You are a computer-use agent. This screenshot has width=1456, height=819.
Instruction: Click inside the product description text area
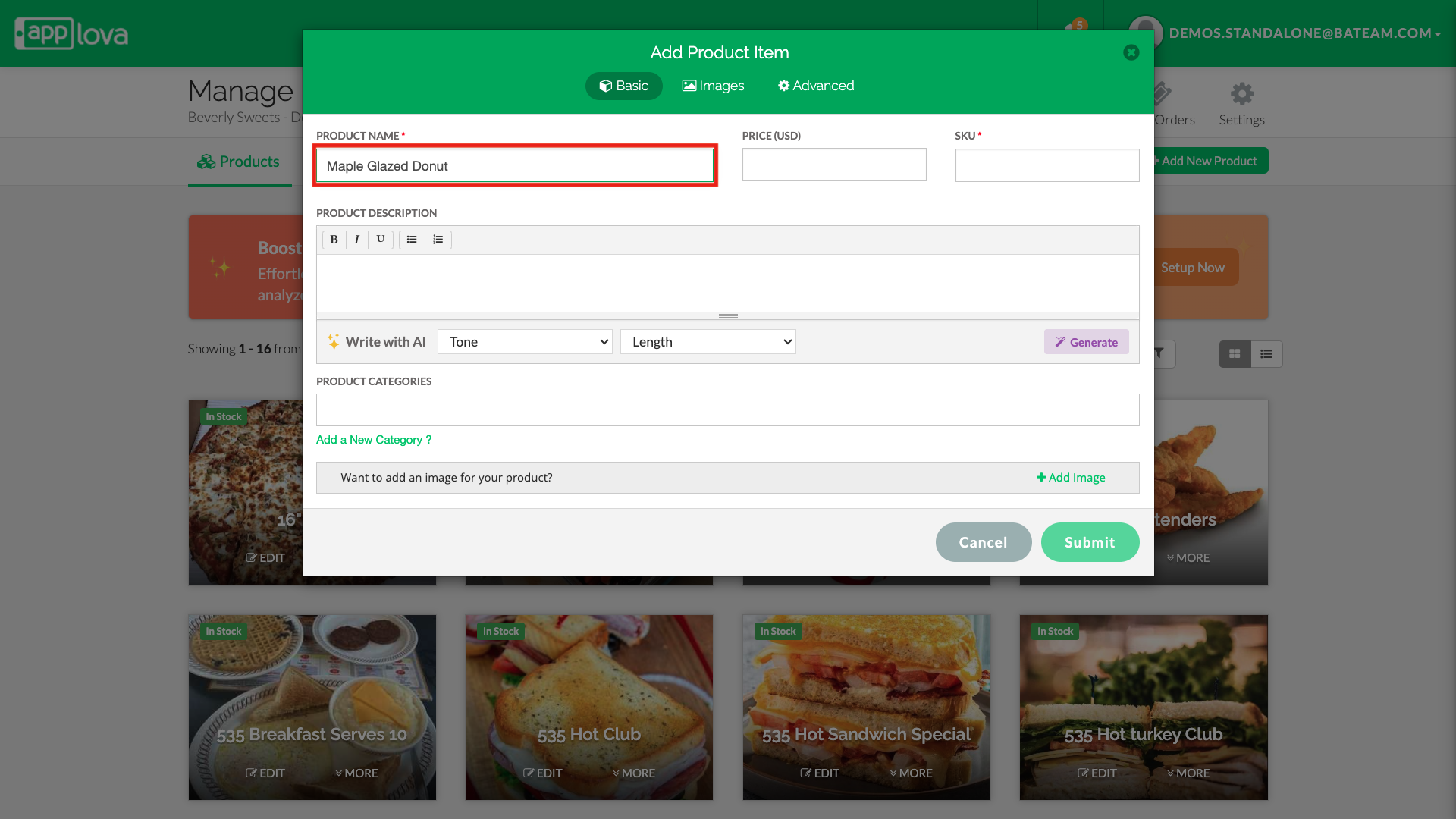point(727,282)
